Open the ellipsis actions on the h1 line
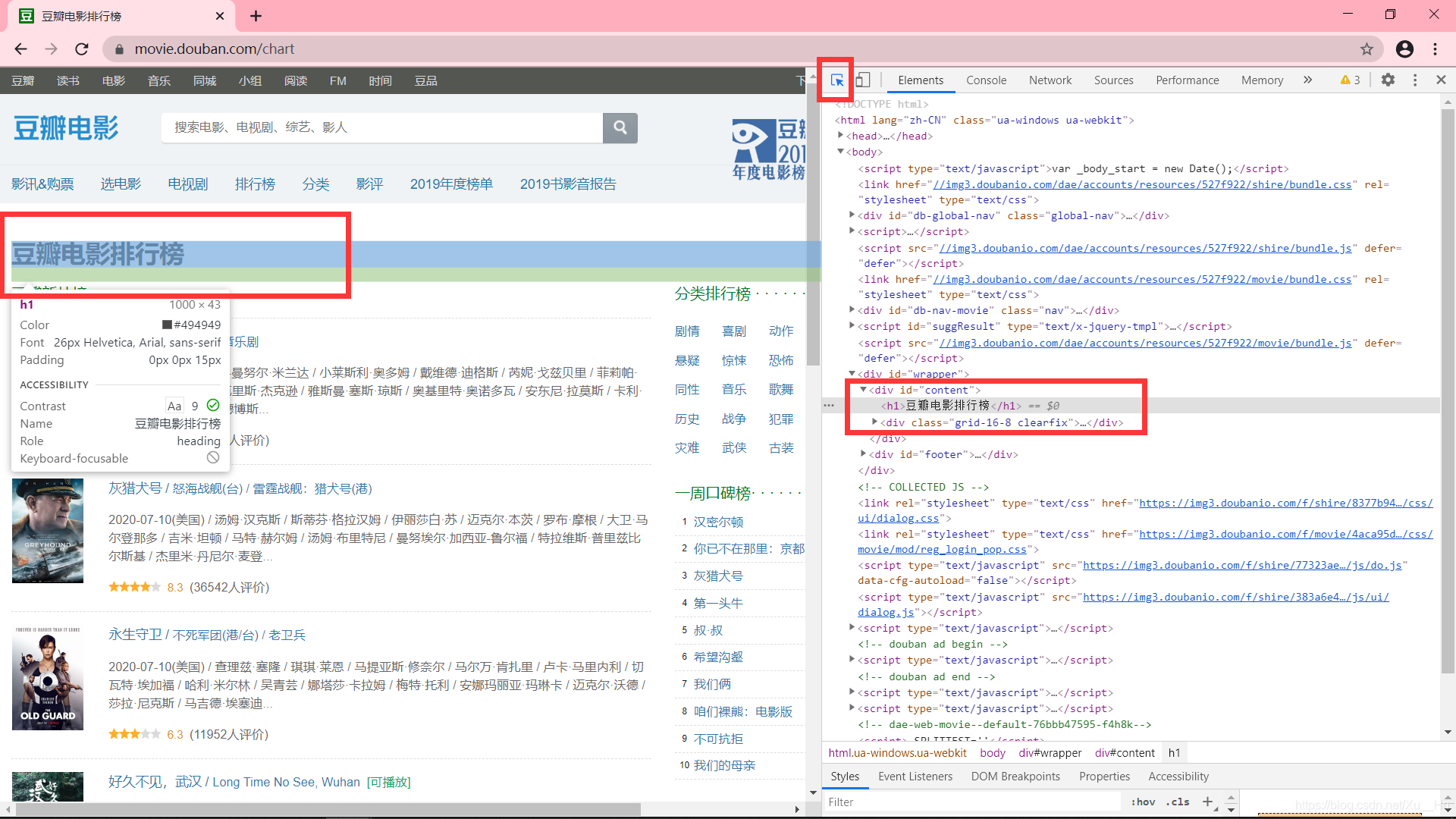 829,405
